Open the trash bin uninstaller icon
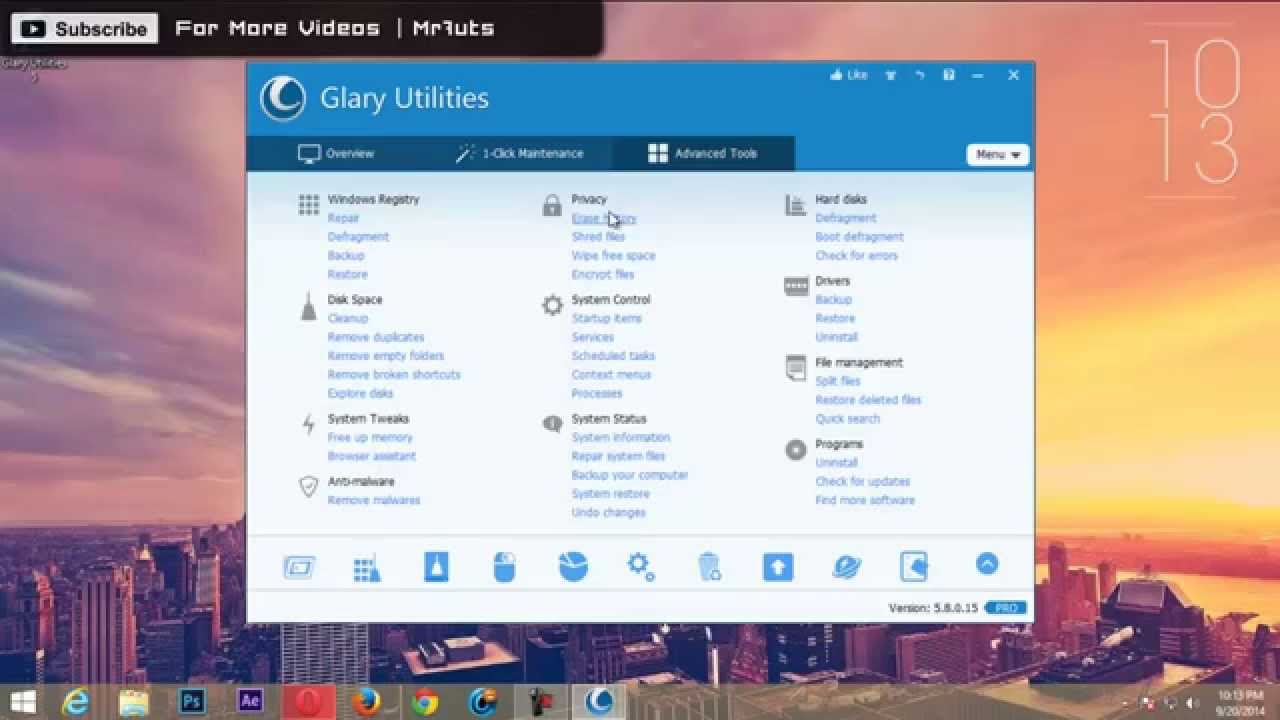The width and height of the screenshot is (1280, 720). [709, 567]
